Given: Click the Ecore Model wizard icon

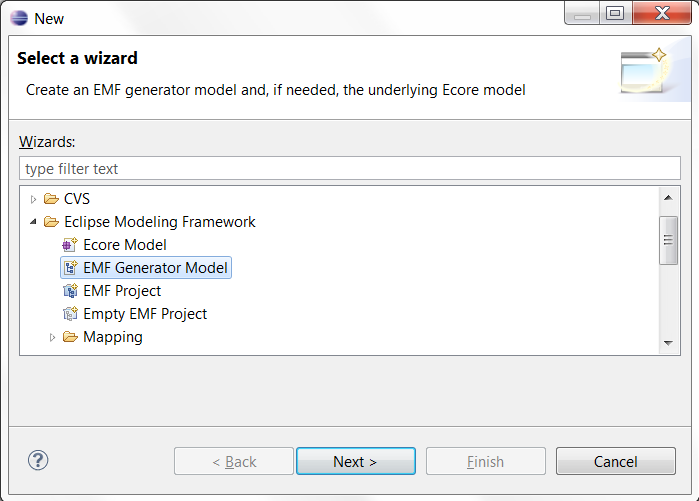Looking at the screenshot, I should (70, 245).
